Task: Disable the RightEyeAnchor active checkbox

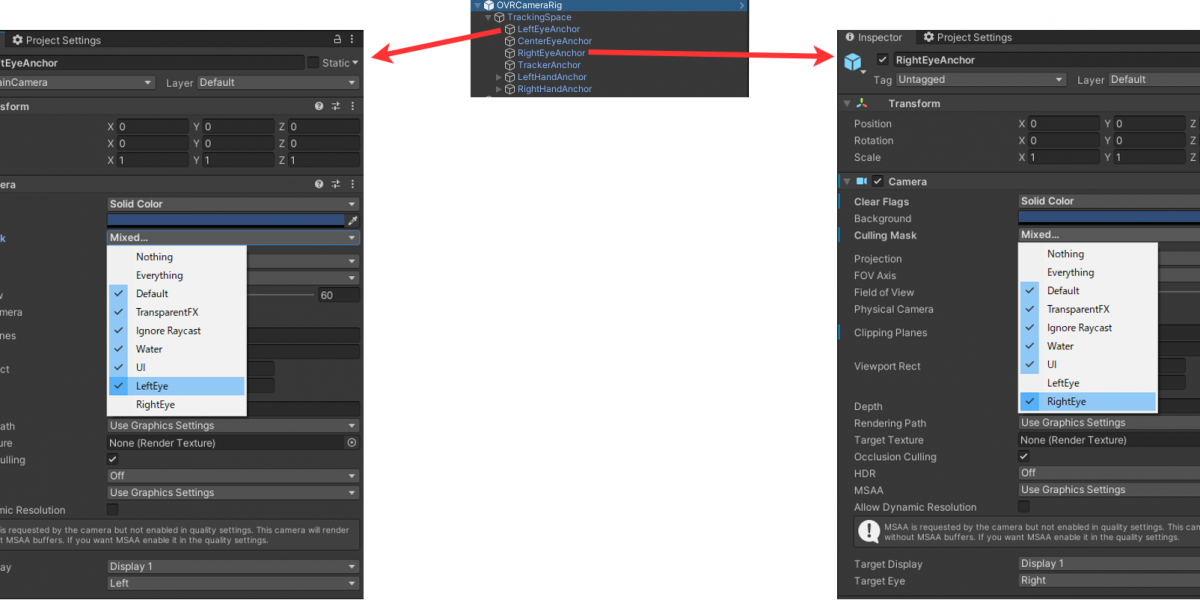Action: [x=882, y=60]
